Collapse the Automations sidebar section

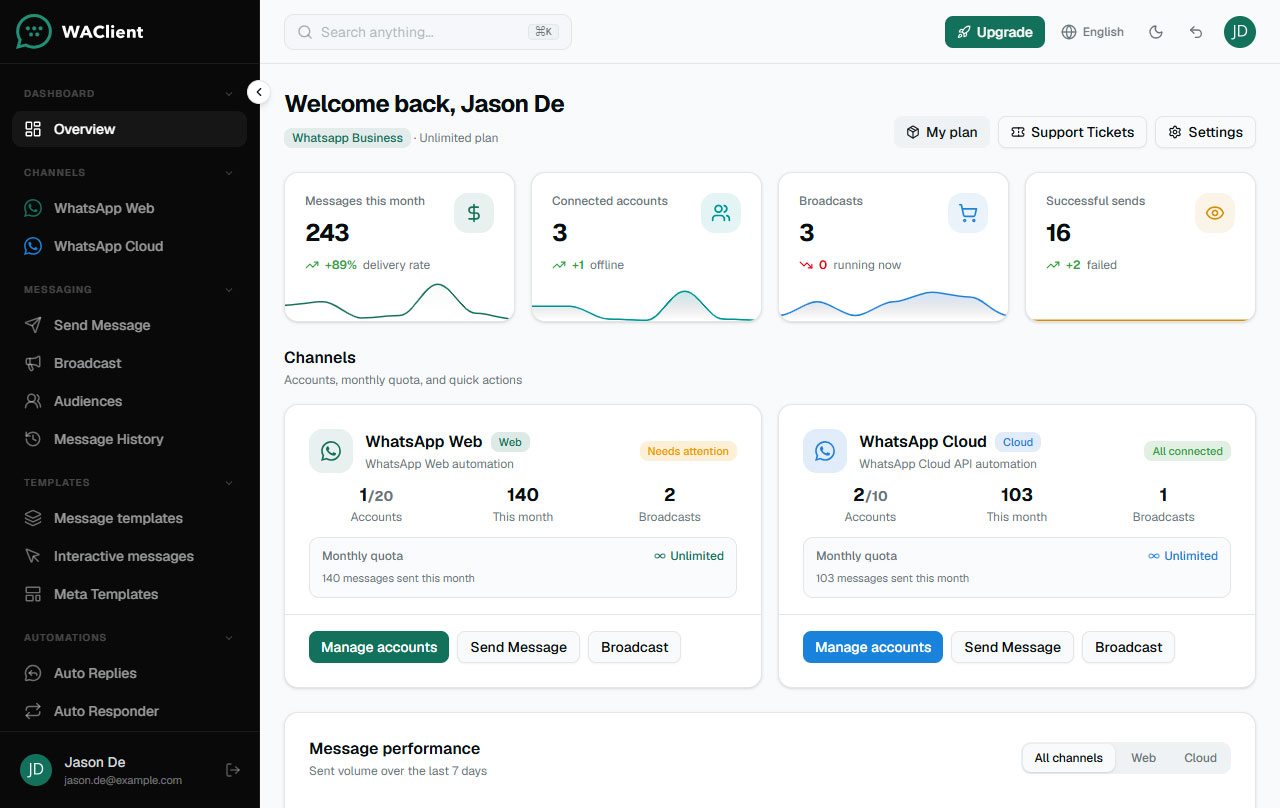[229, 638]
